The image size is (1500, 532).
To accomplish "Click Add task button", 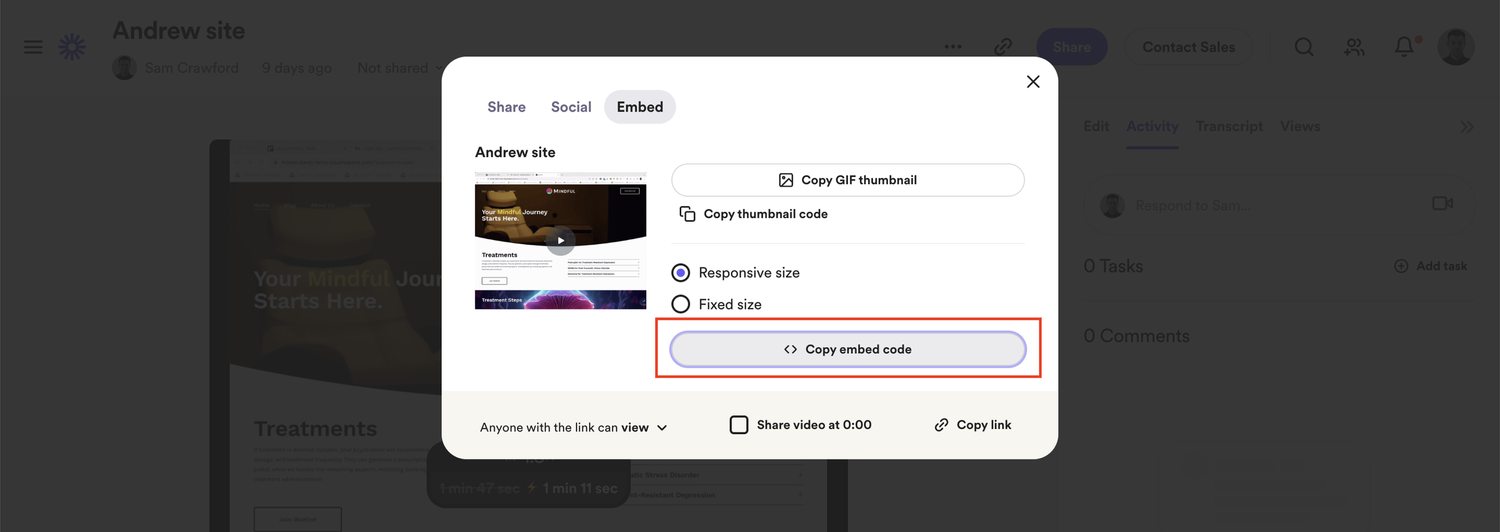I will coord(1431,266).
